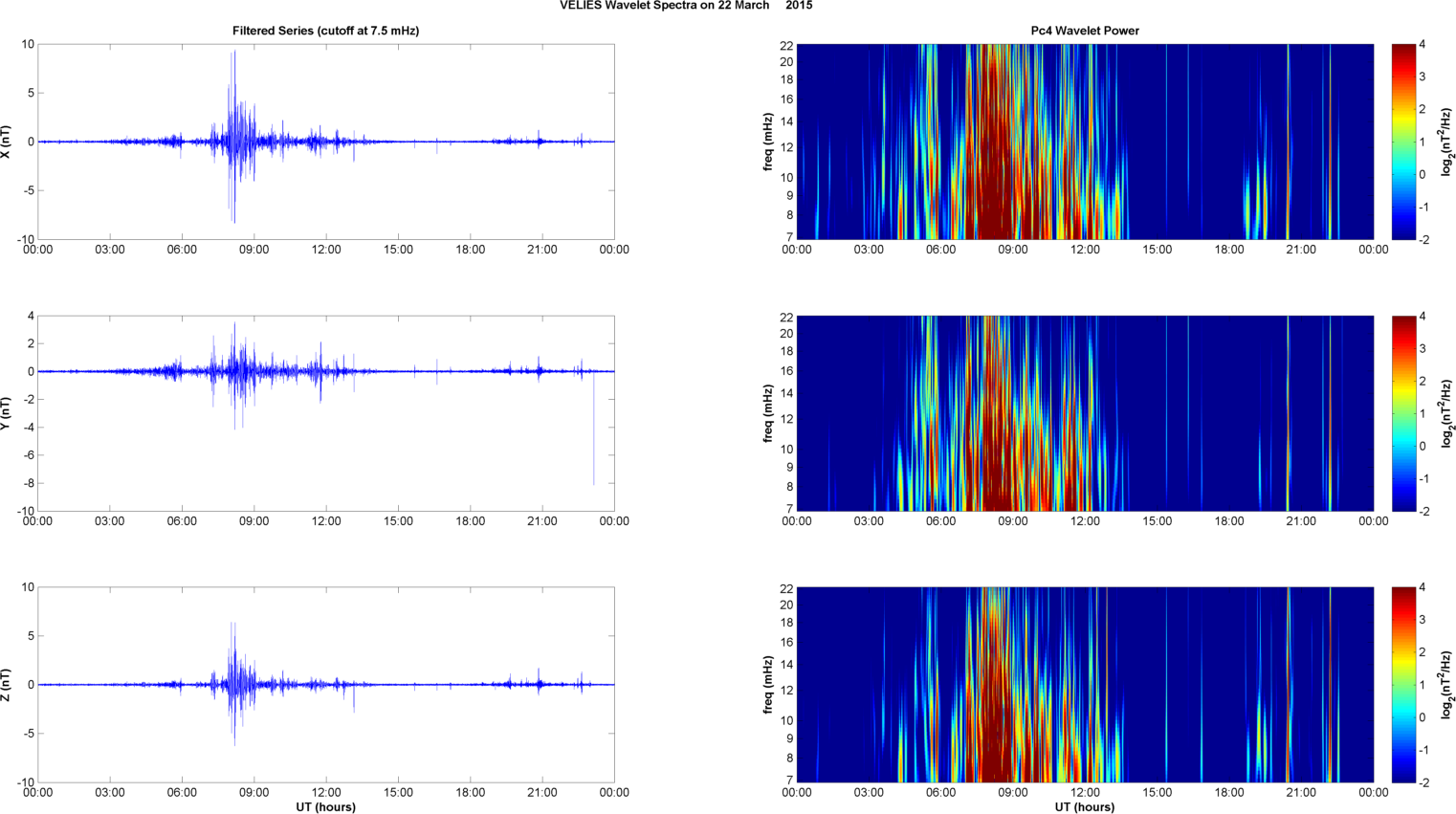Viewport: 1456px width, 814px height.
Task: Select the "Filtered Series (cutoff at 7.5 mHz)" heading
Action: coord(325,31)
